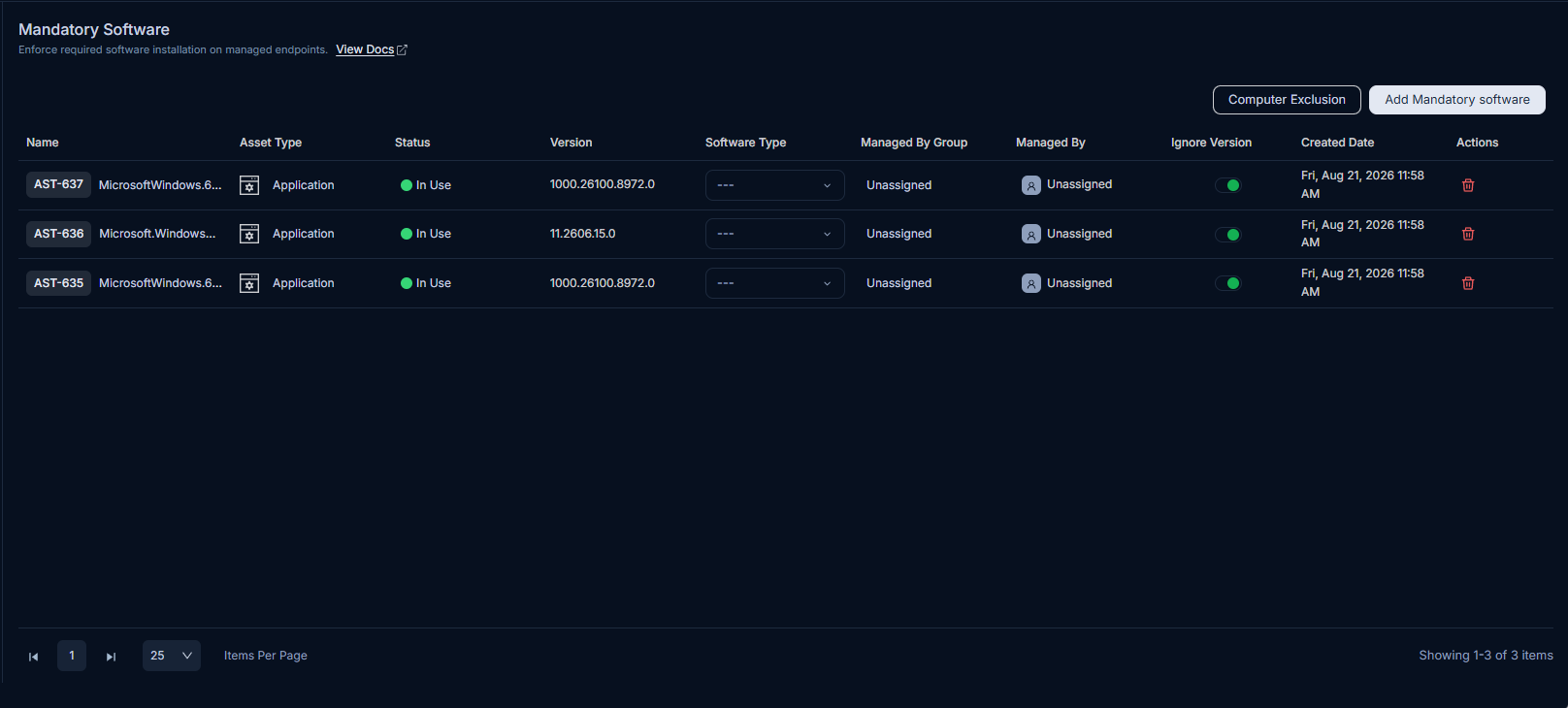Toggle Ignore Version for AST-636
The image size is (1568, 708).
tap(1227, 234)
